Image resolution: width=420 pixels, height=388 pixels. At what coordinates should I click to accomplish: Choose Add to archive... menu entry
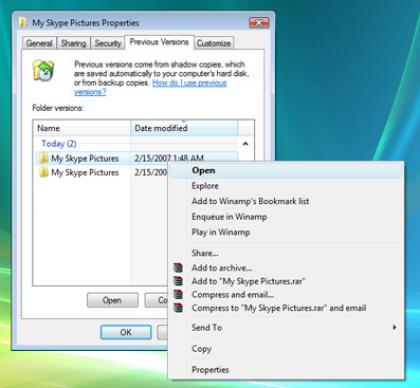point(286,268)
